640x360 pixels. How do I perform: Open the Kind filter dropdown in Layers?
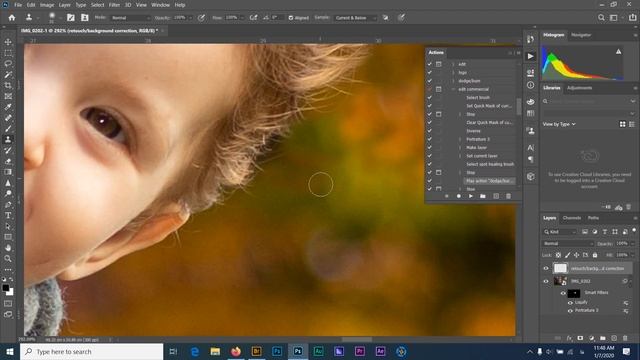coord(560,232)
